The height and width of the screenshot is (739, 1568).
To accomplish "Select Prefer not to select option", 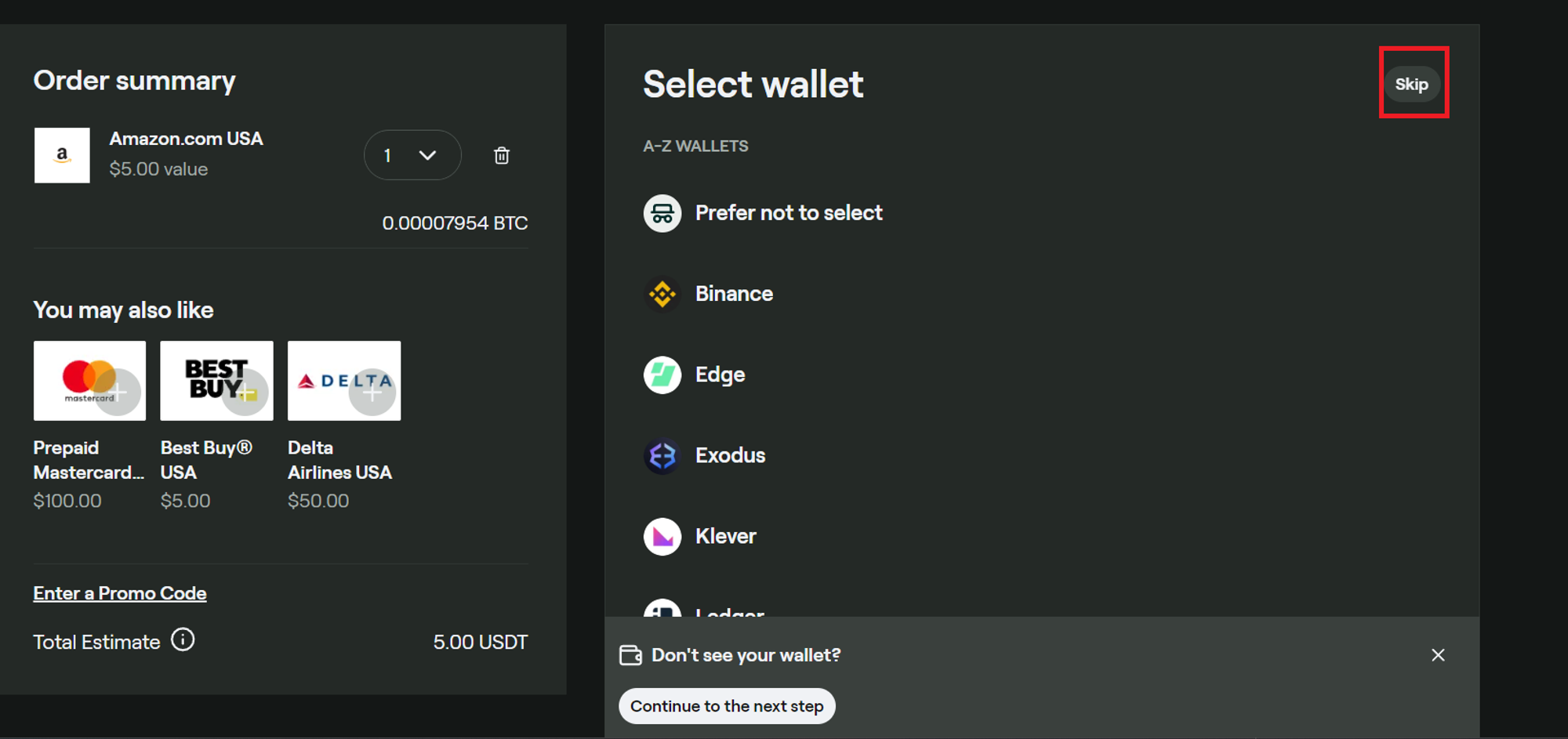I will [x=789, y=213].
